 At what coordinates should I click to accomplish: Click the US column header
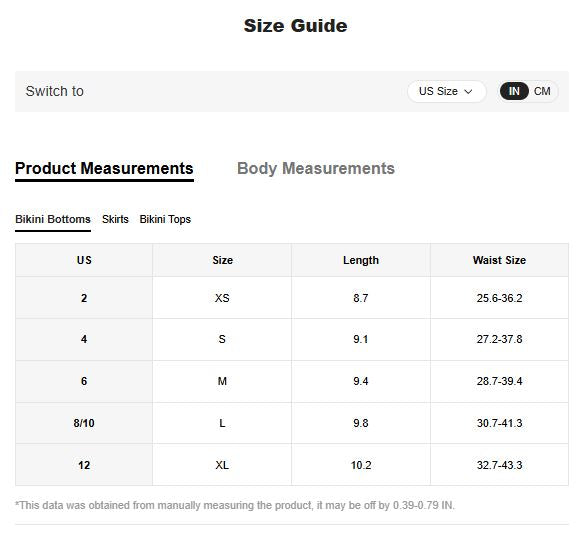(84, 260)
